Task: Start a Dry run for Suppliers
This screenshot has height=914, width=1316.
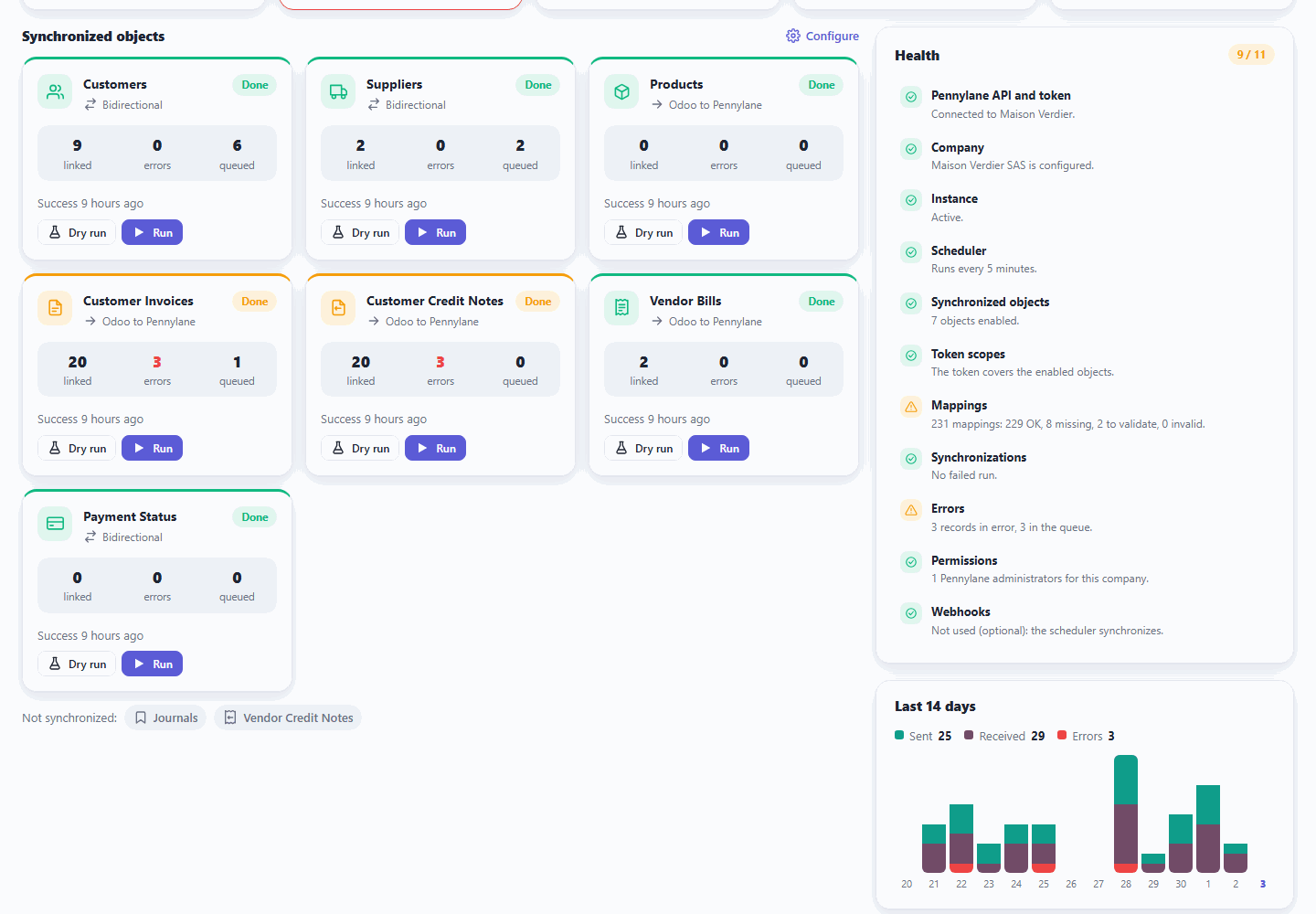Action: pos(361,233)
